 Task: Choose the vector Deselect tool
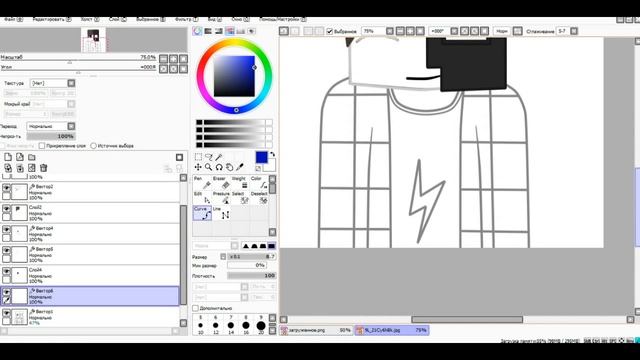tap(259, 198)
